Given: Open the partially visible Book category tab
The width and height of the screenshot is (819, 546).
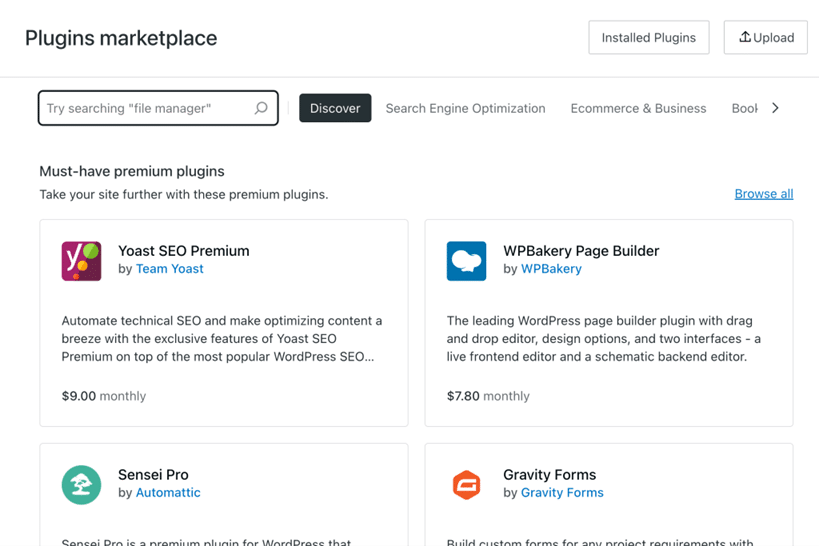Looking at the screenshot, I should (x=744, y=108).
